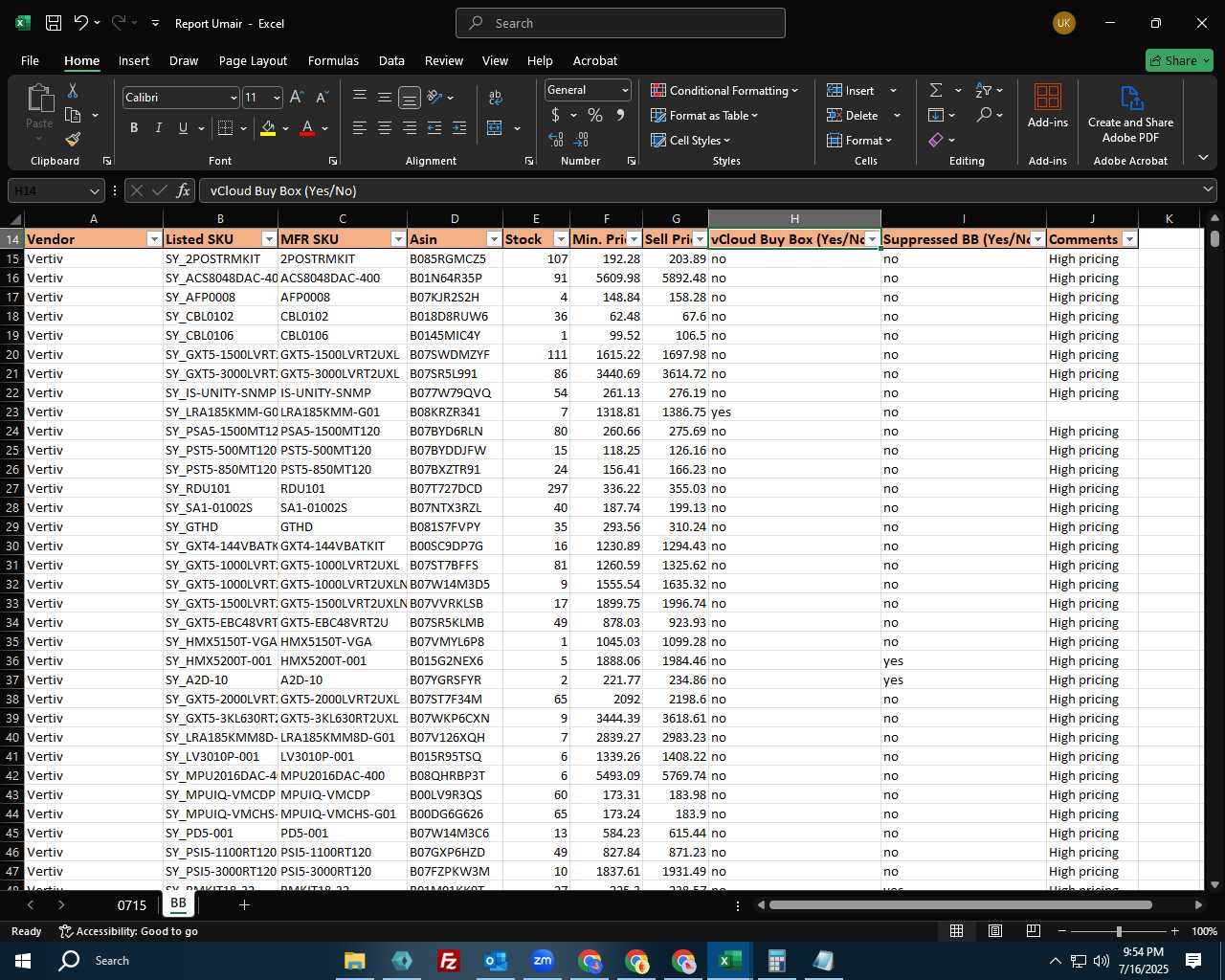Open Calculator from the taskbar
The width and height of the screenshot is (1225, 980).
pyautogui.click(x=777, y=960)
